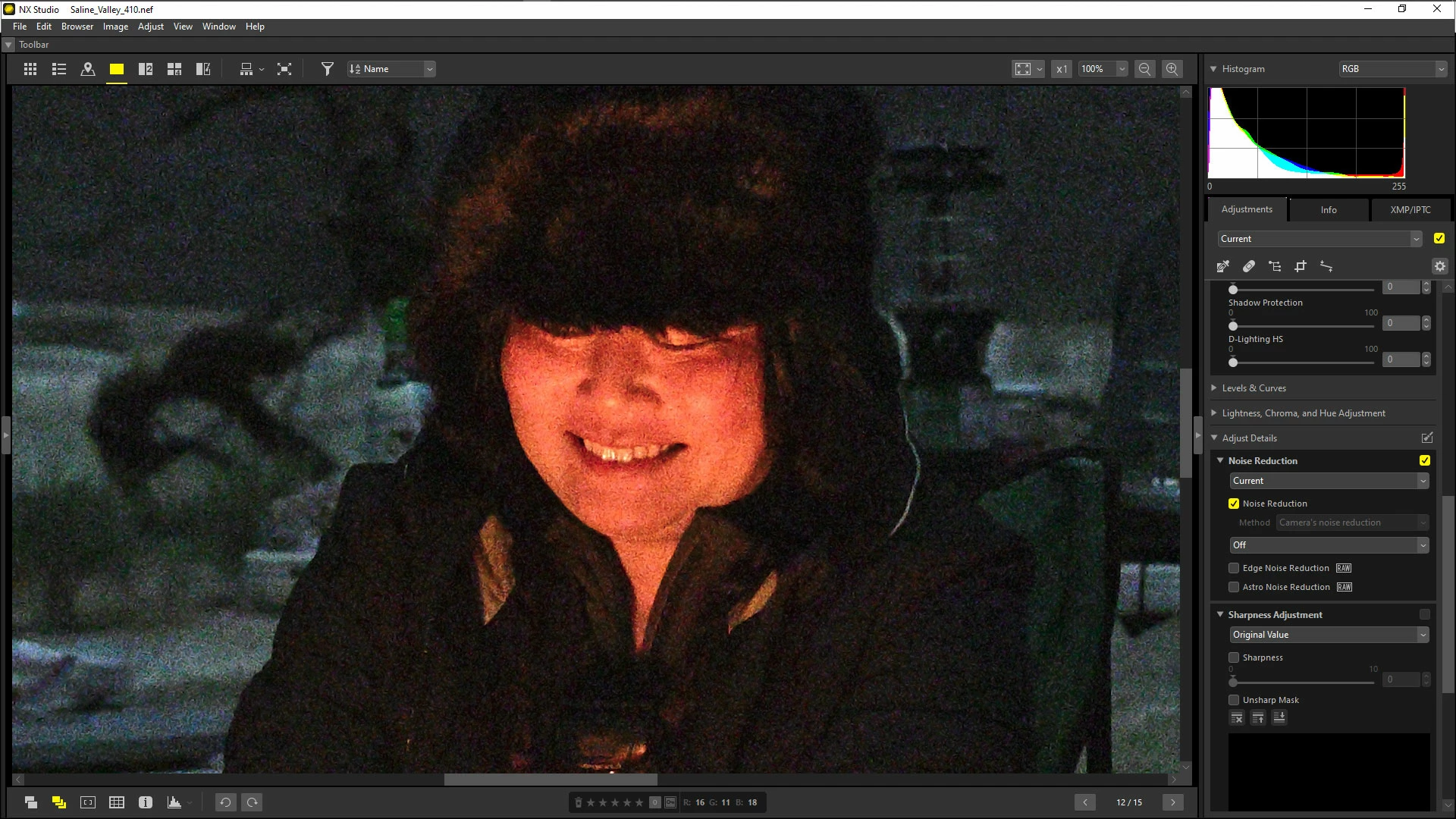Uncheck the Noise Reduction checkbox
This screenshot has height=819, width=1456.
(x=1234, y=504)
